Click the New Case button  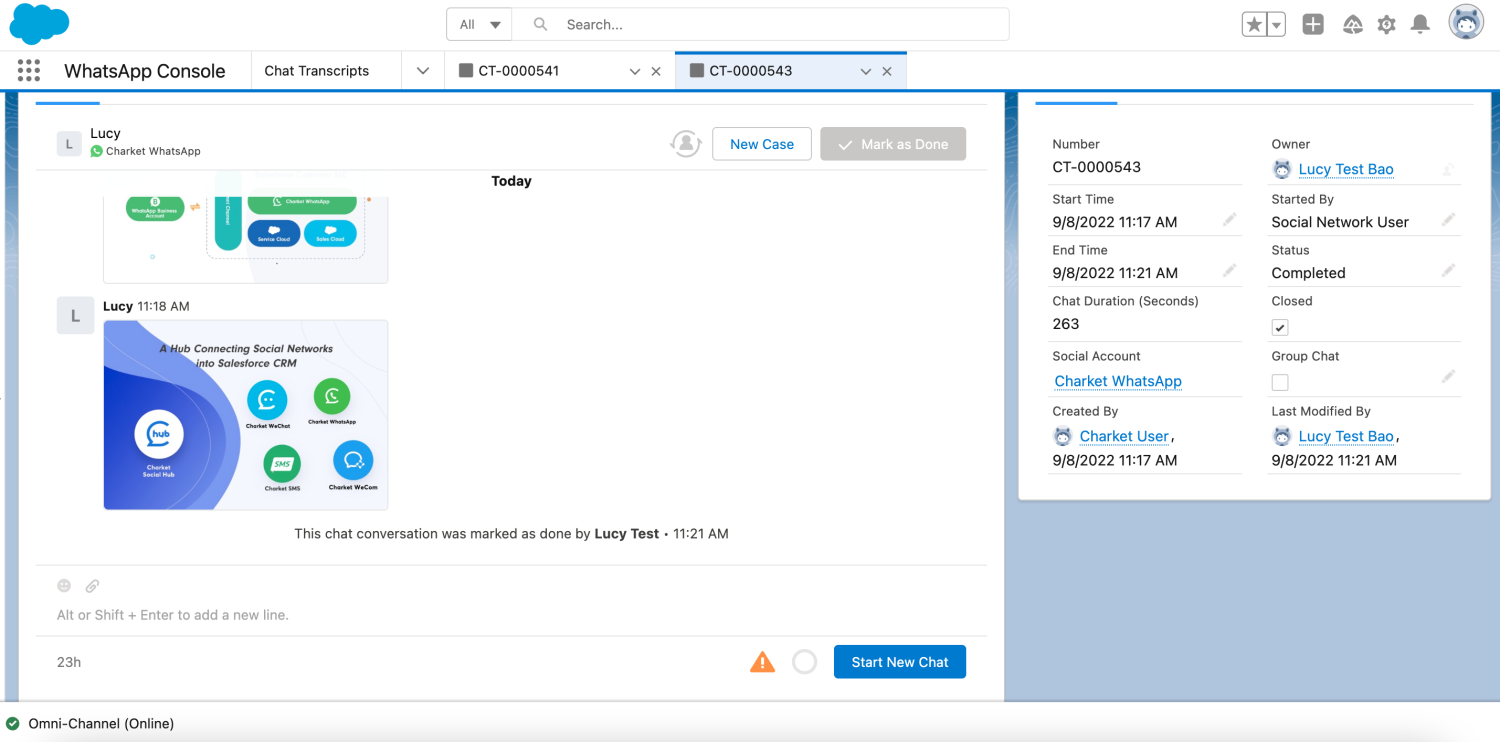(762, 144)
